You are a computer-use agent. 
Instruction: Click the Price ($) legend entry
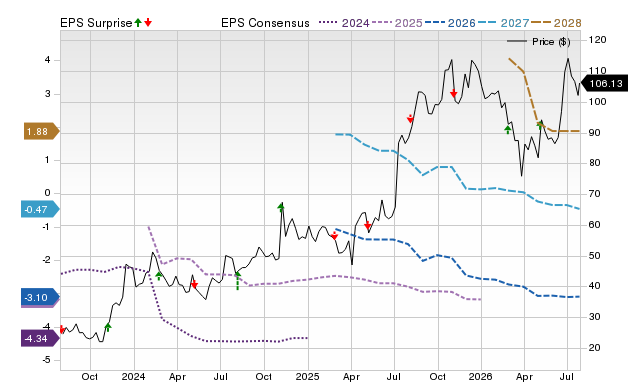pos(539,42)
